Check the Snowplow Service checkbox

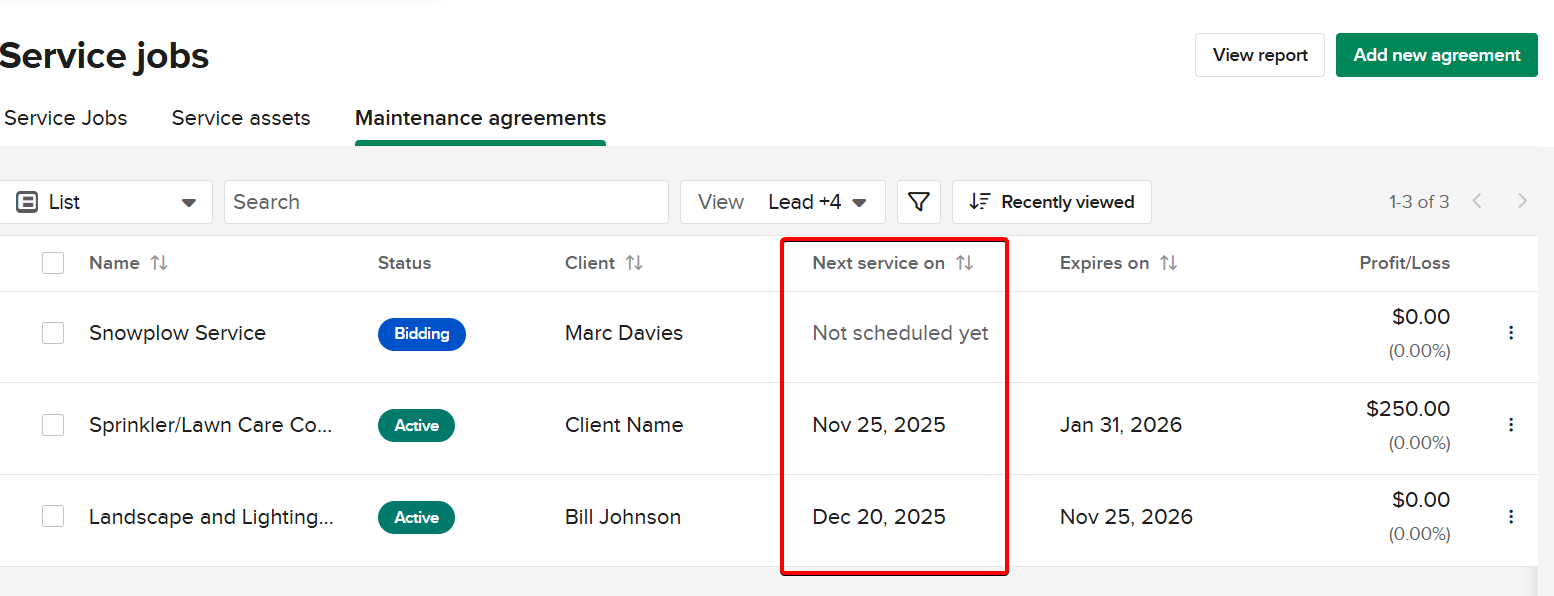[53, 333]
